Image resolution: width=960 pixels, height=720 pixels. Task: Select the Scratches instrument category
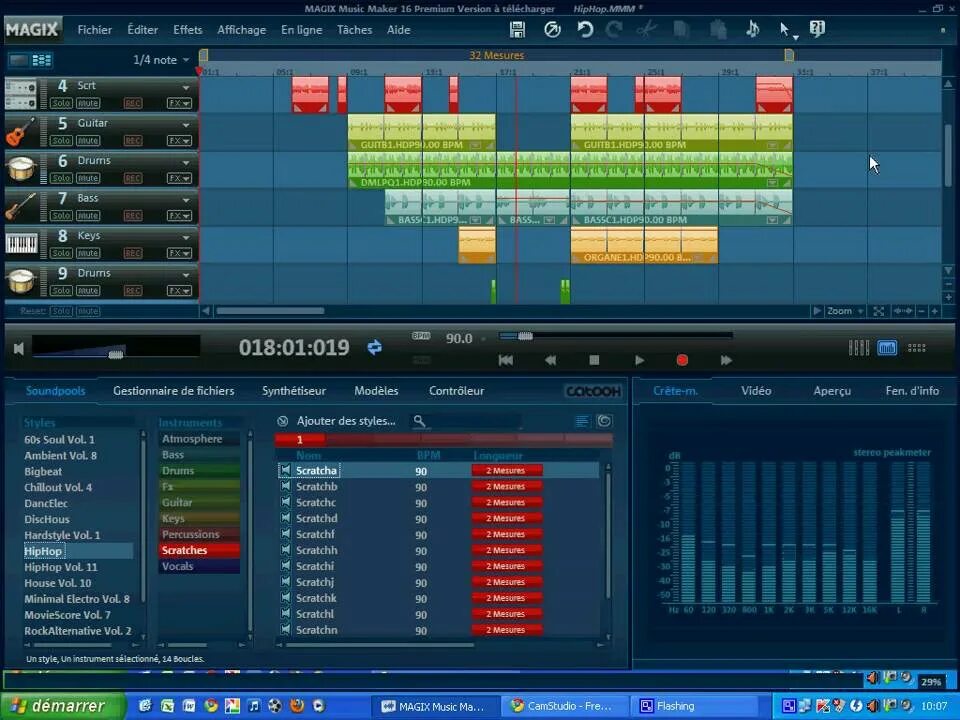(199, 550)
